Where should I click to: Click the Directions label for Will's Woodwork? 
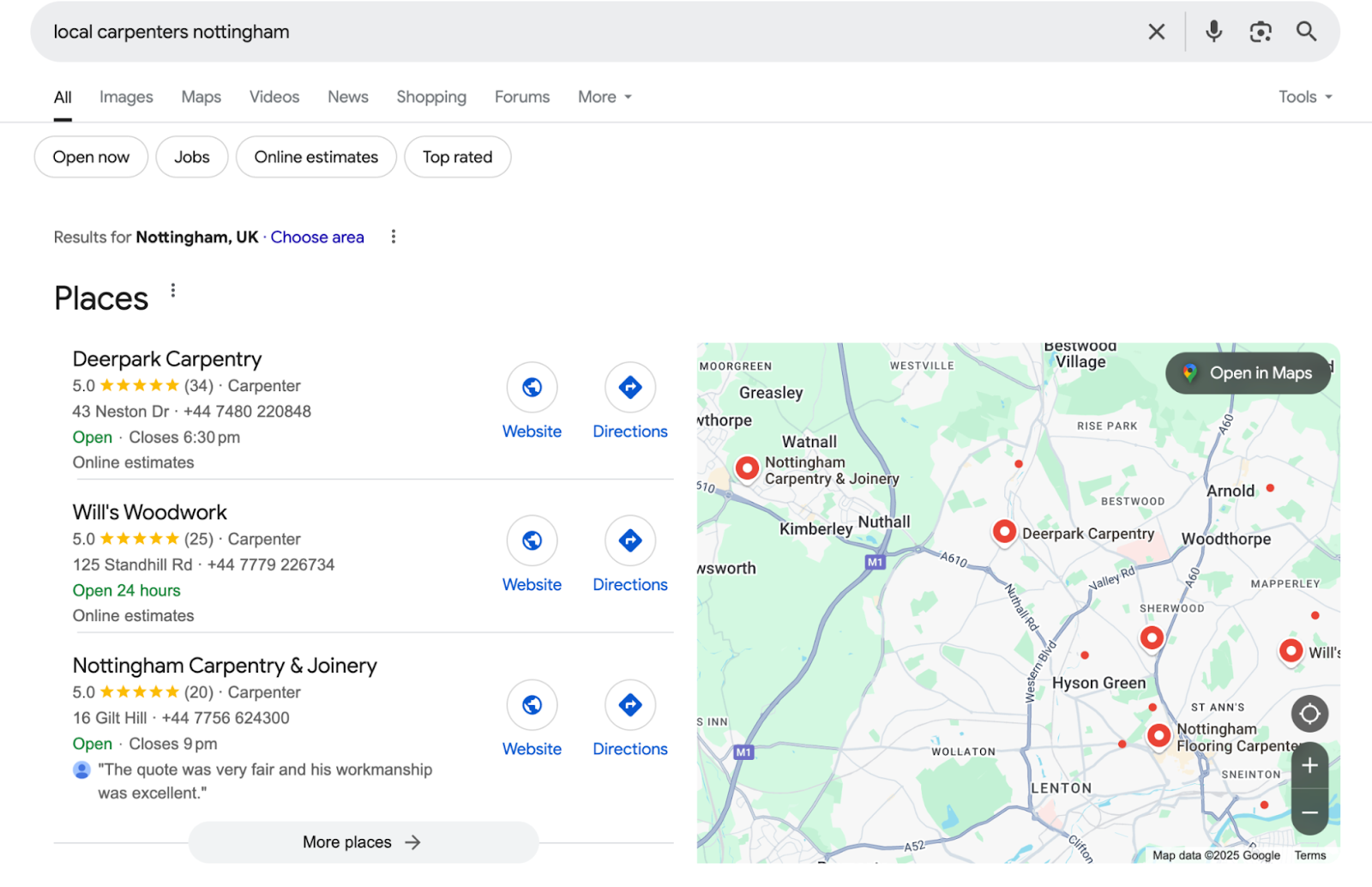(630, 585)
